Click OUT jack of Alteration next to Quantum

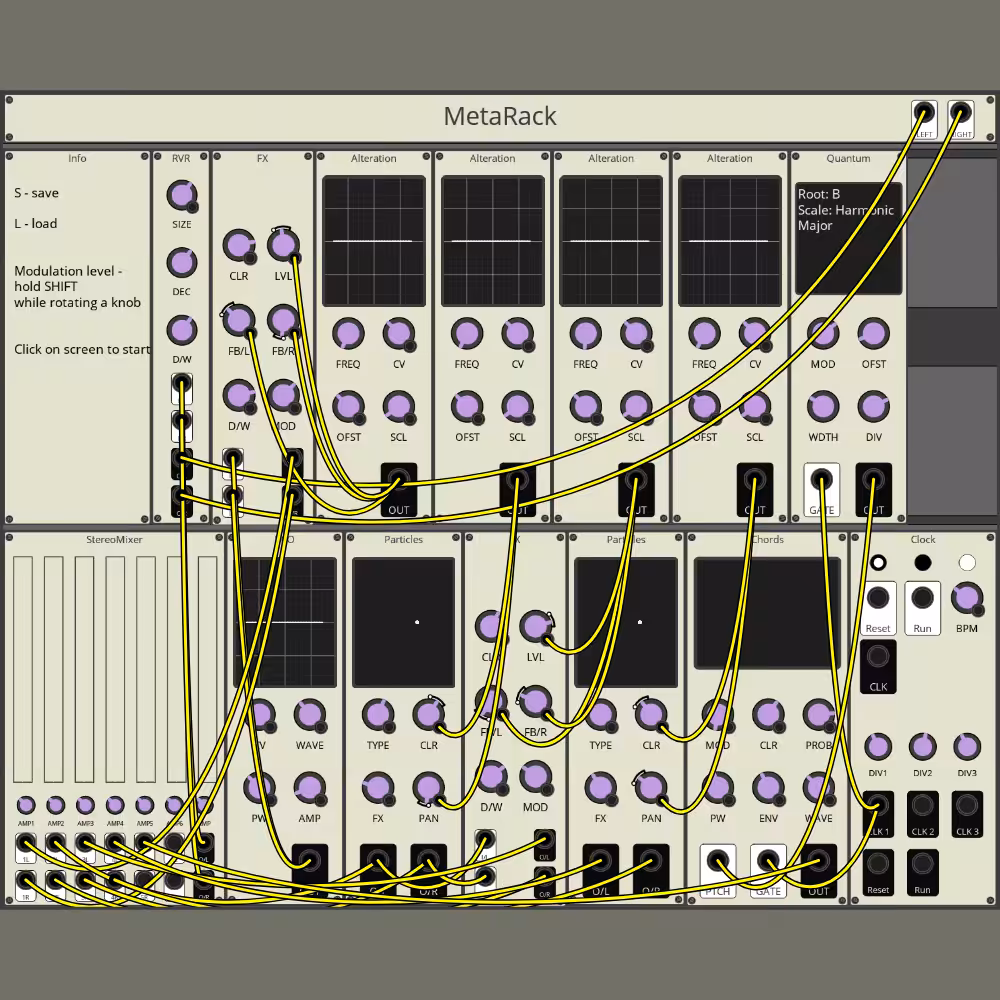point(754,480)
